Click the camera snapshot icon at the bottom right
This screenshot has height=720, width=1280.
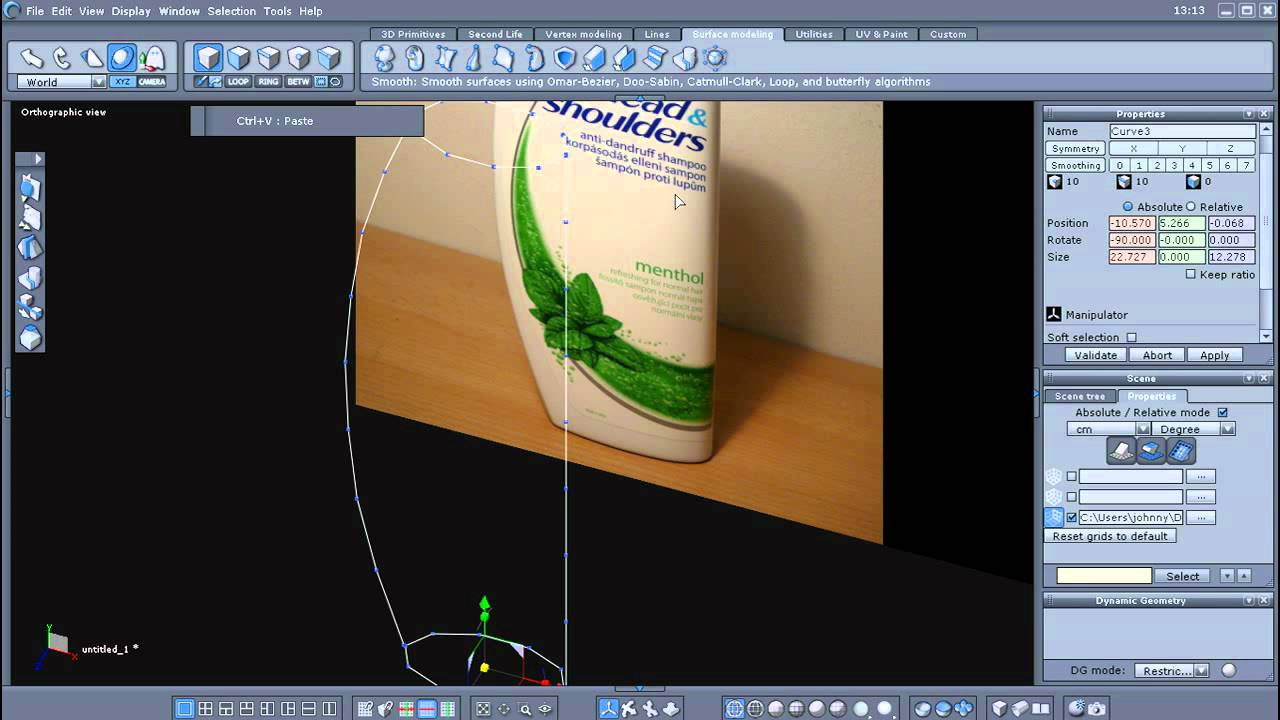coord(1097,709)
